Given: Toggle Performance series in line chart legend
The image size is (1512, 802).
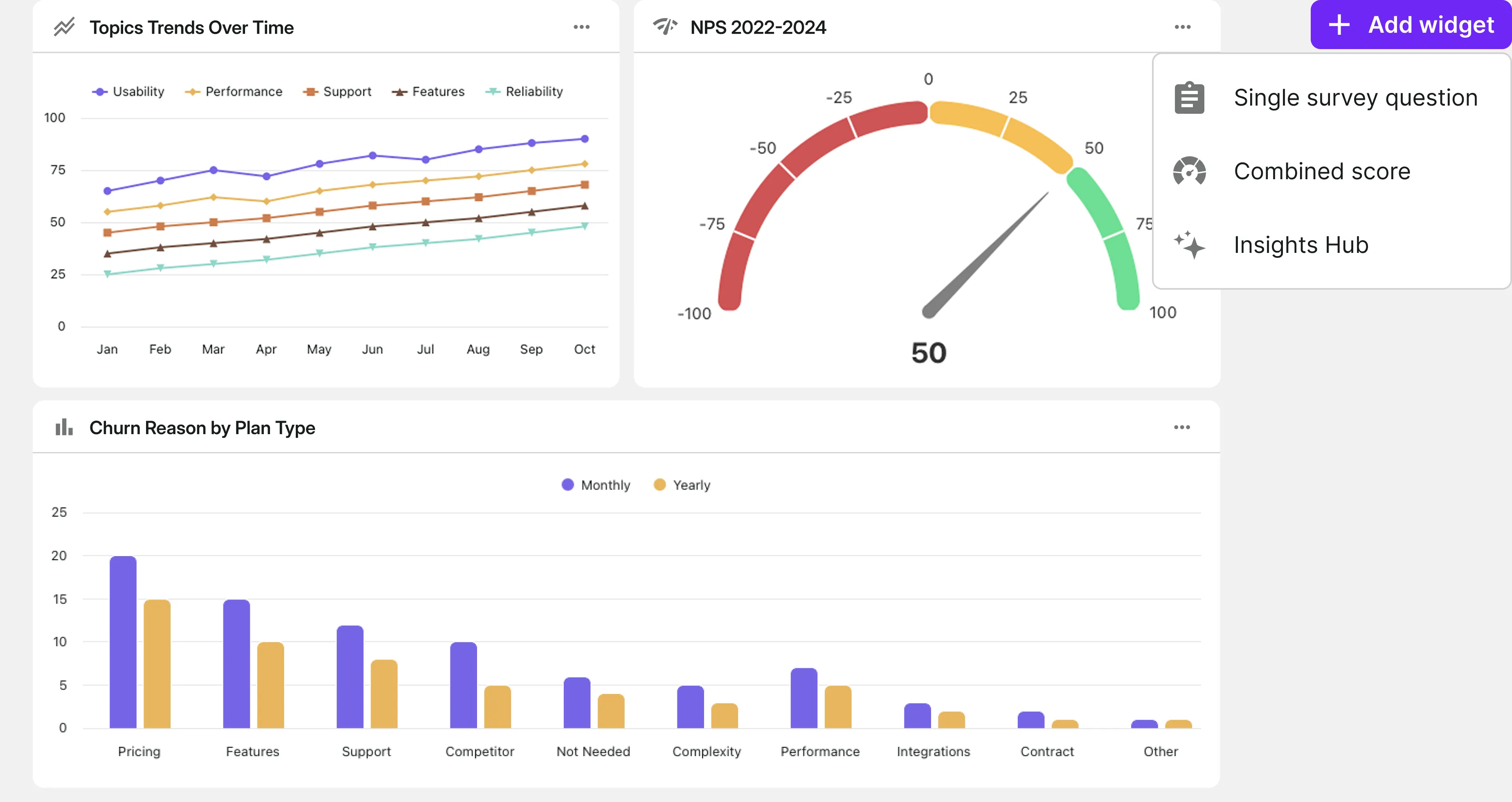Looking at the screenshot, I should (x=234, y=92).
